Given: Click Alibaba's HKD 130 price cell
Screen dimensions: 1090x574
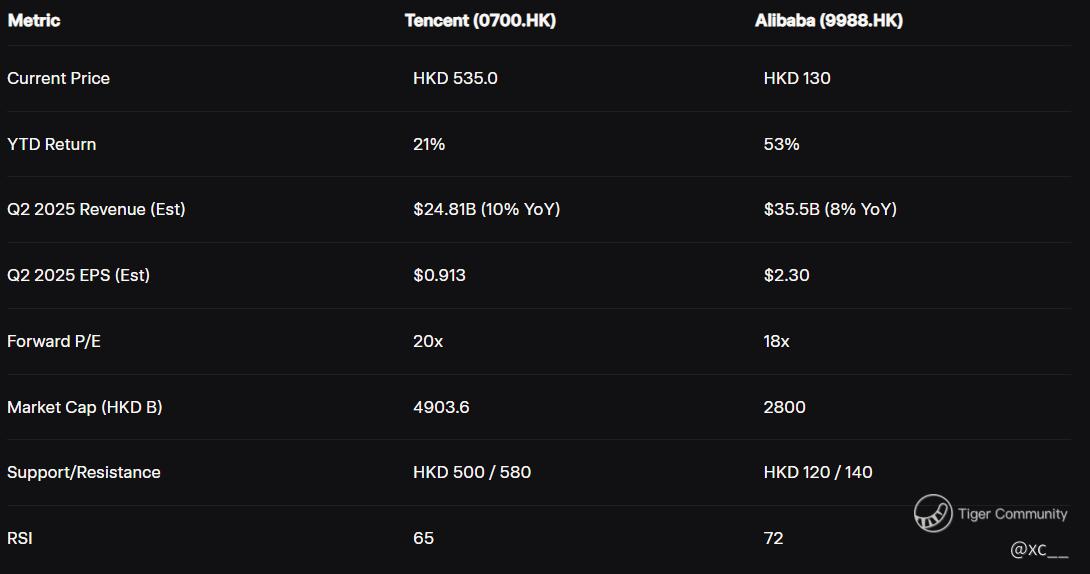Looking at the screenshot, I should point(797,78).
